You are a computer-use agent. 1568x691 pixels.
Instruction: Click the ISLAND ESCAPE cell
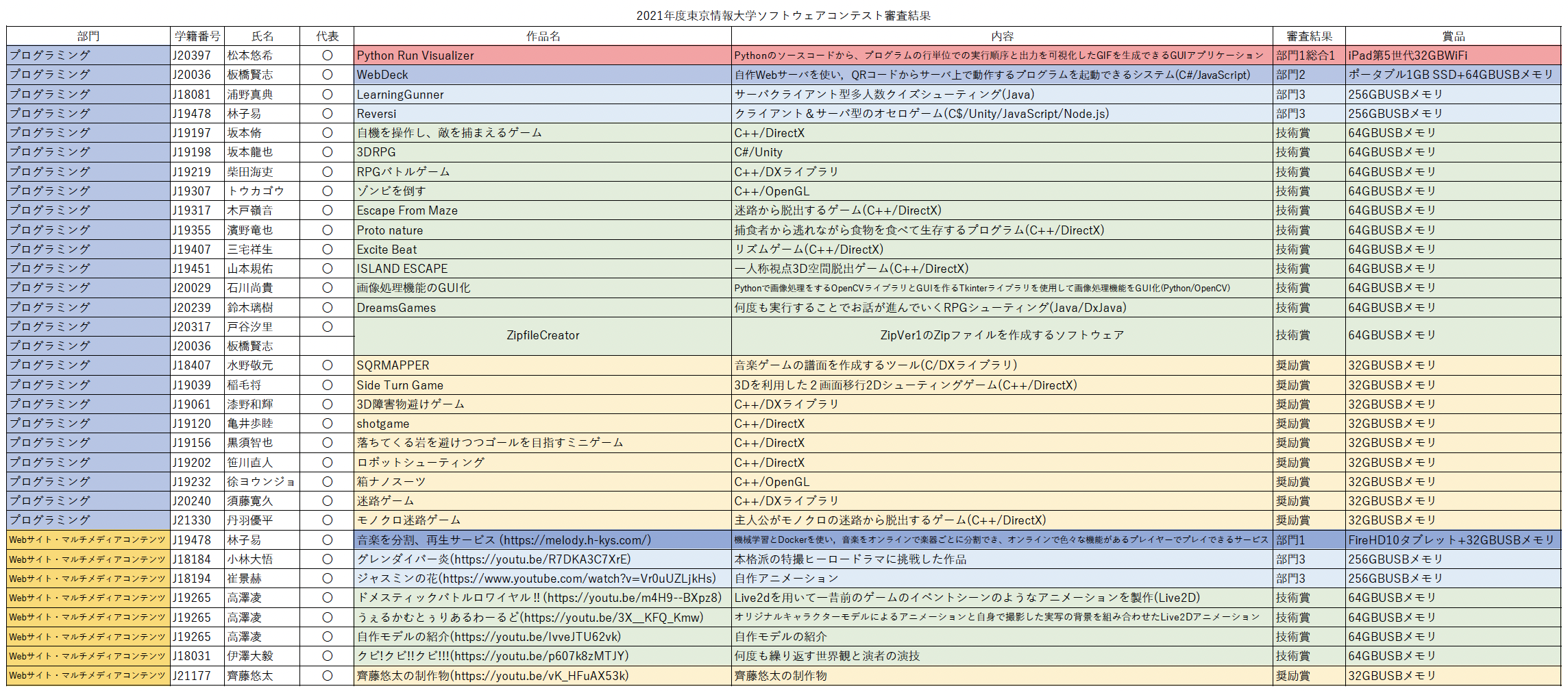(543, 269)
